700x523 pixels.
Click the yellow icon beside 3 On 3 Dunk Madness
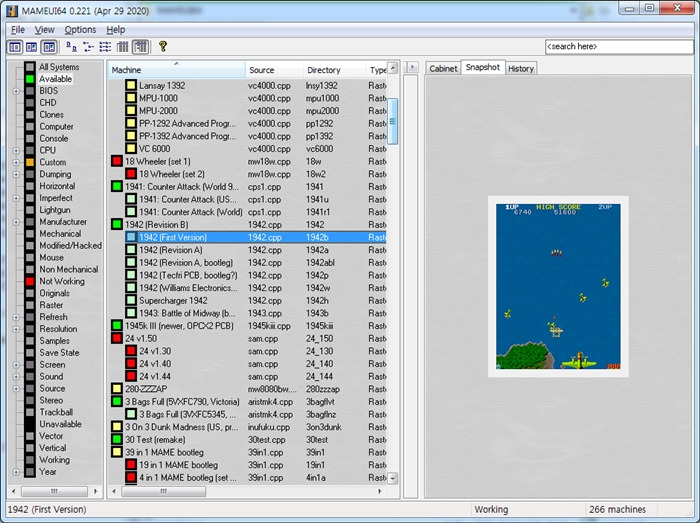117,427
